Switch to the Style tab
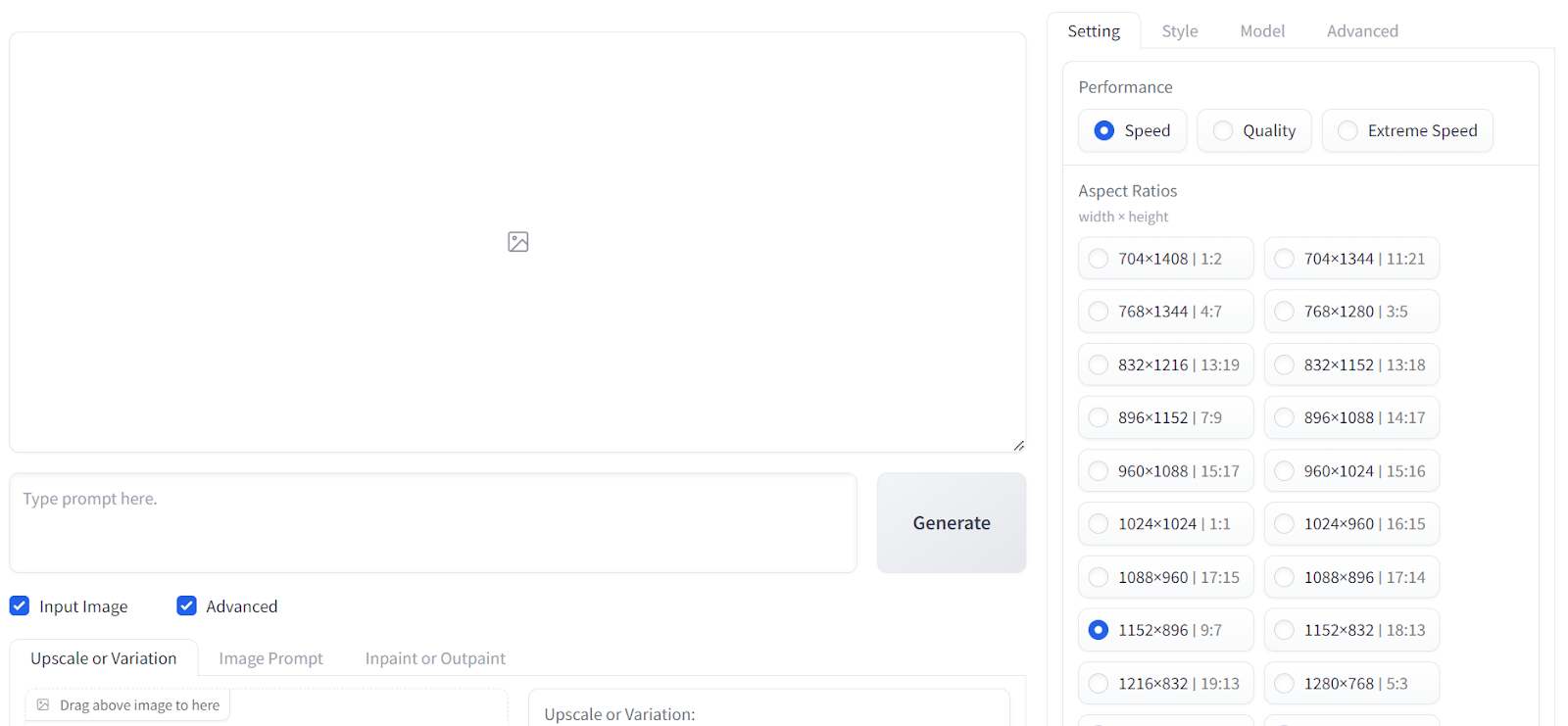Image resolution: width=1568 pixels, height=726 pixels. click(1180, 31)
